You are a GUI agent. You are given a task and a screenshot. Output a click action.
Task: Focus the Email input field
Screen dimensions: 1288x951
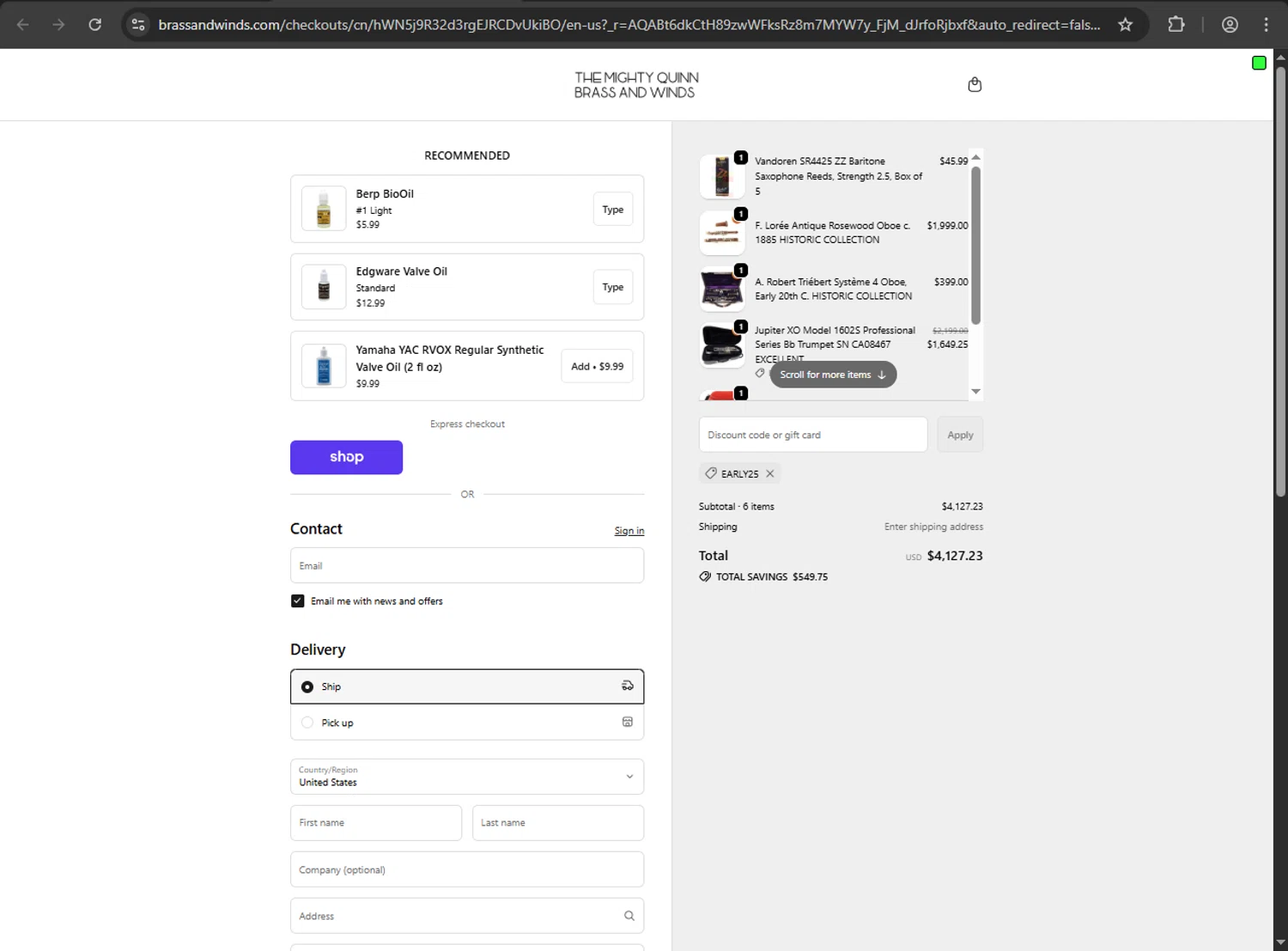[467, 565]
